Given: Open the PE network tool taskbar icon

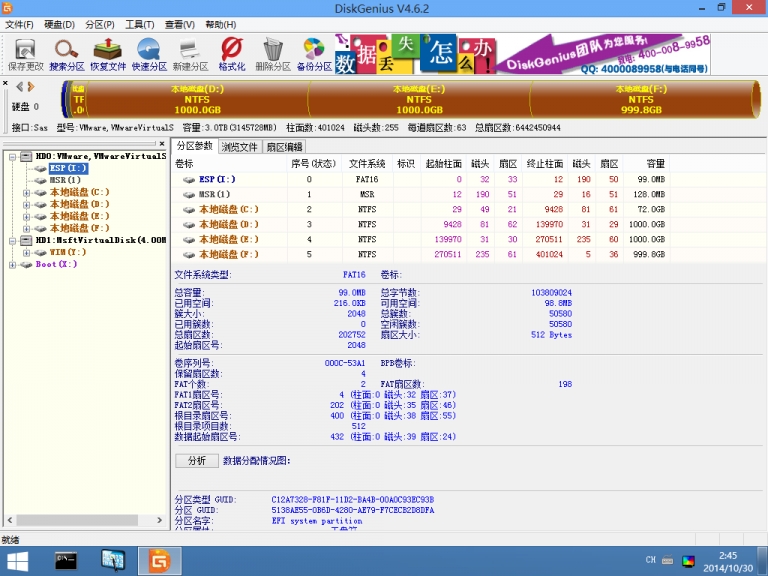Looking at the screenshot, I should (x=114, y=560).
